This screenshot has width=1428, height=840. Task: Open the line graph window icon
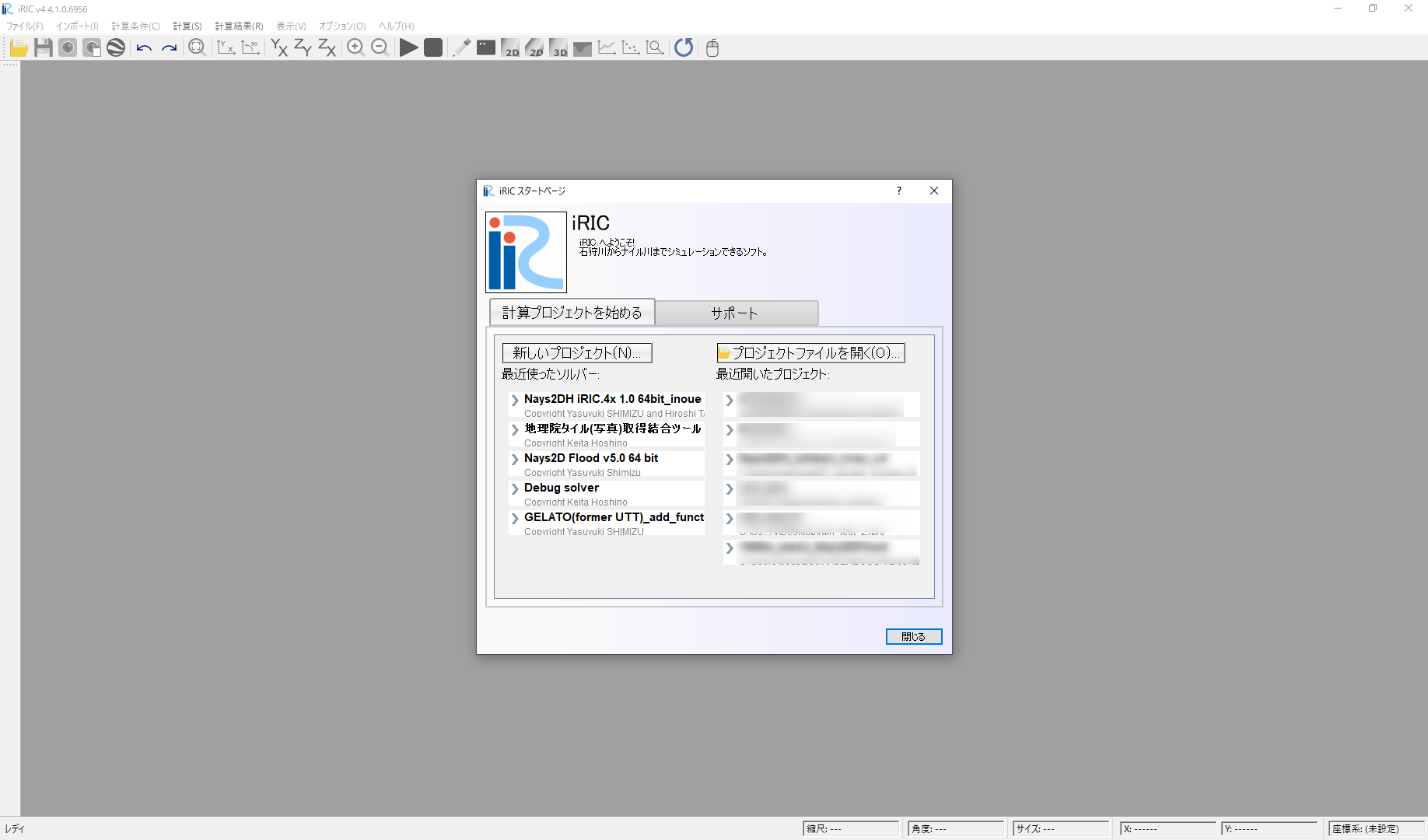(607, 47)
